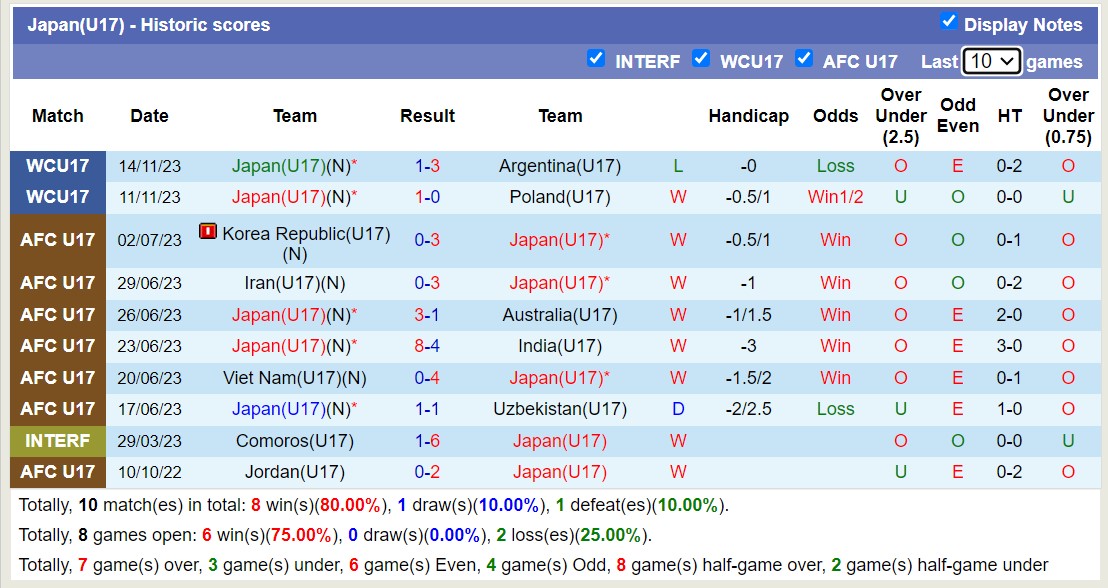The width and height of the screenshot is (1108, 588).
Task: Select the WCU17 label in first row
Action: coord(58,166)
